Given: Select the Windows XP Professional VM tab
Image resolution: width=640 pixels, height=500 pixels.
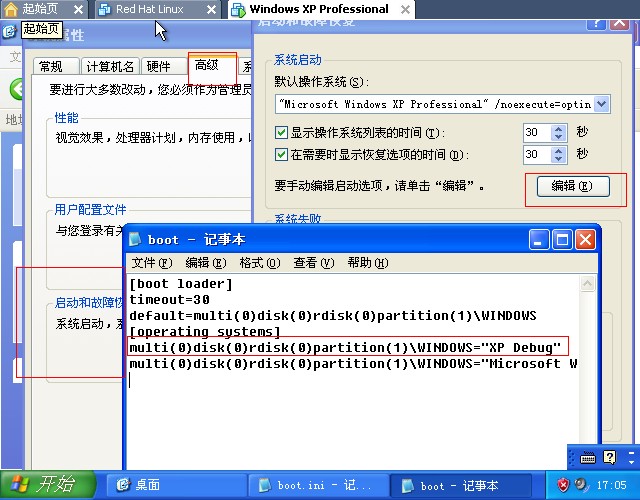Looking at the screenshot, I should click(321, 9).
